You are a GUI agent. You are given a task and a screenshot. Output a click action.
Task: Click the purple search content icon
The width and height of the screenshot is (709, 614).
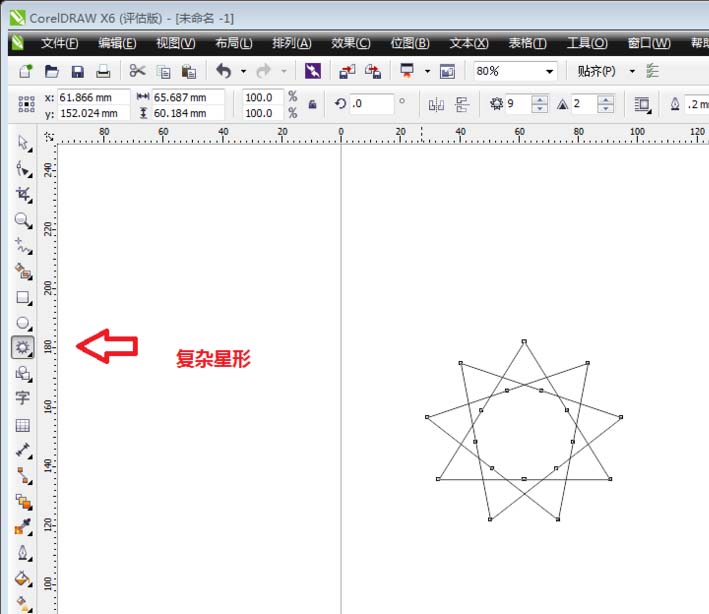click(x=313, y=71)
